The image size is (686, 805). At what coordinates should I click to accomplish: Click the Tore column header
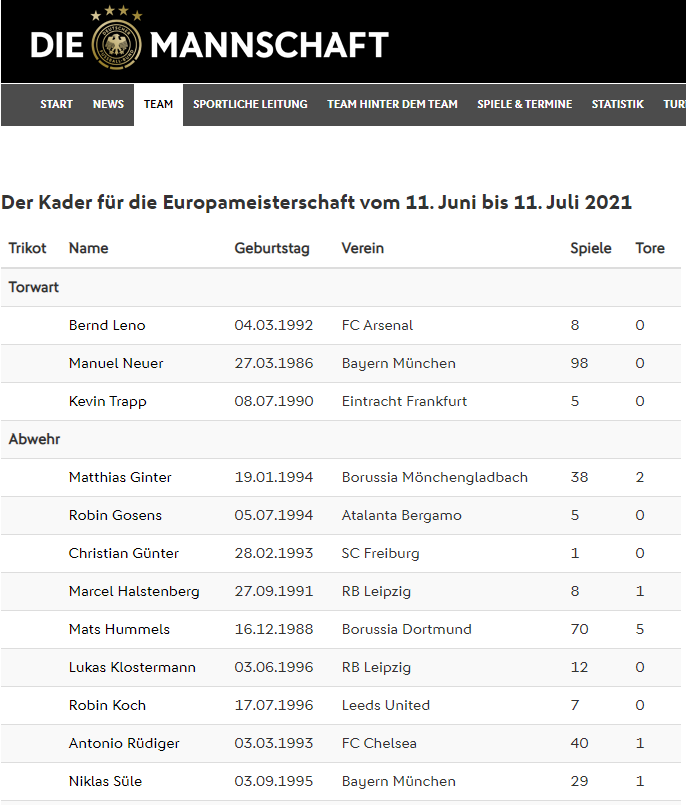click(649, 248)
